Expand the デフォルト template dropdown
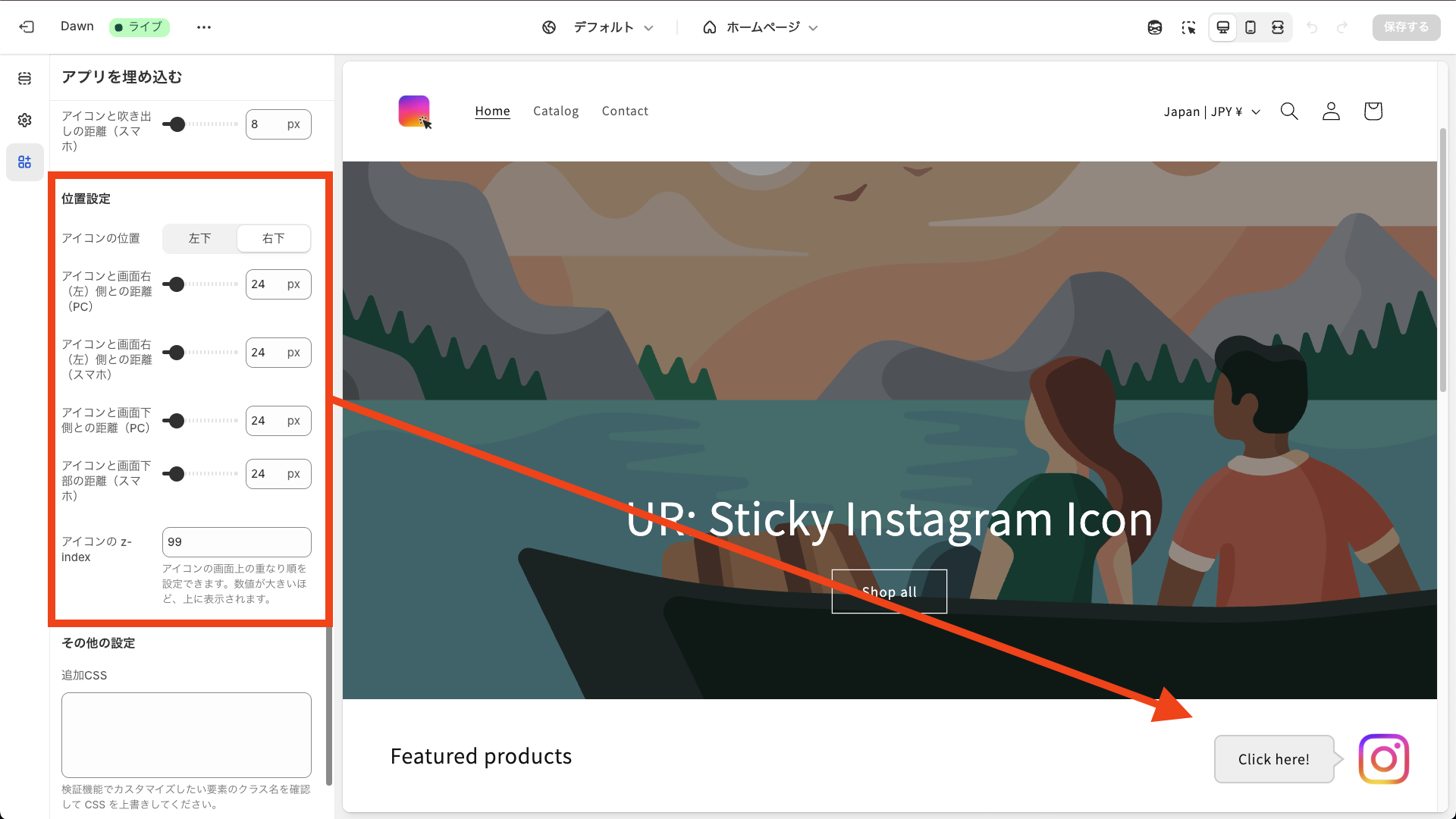This screenshot has width=1456, height=819. tap(598, 27)
